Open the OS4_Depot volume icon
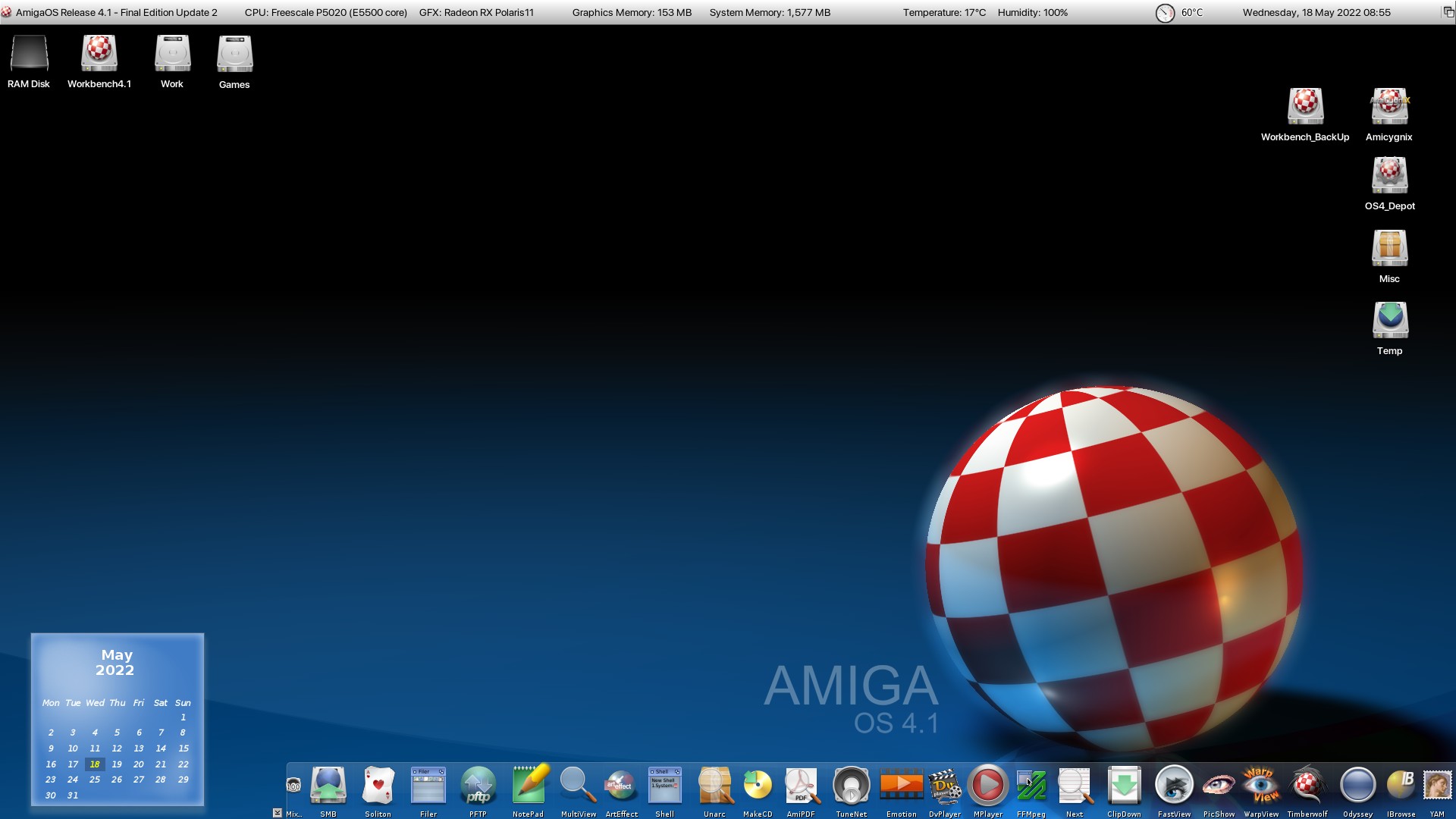1456x819 pixels. (x=1389, y=176)
